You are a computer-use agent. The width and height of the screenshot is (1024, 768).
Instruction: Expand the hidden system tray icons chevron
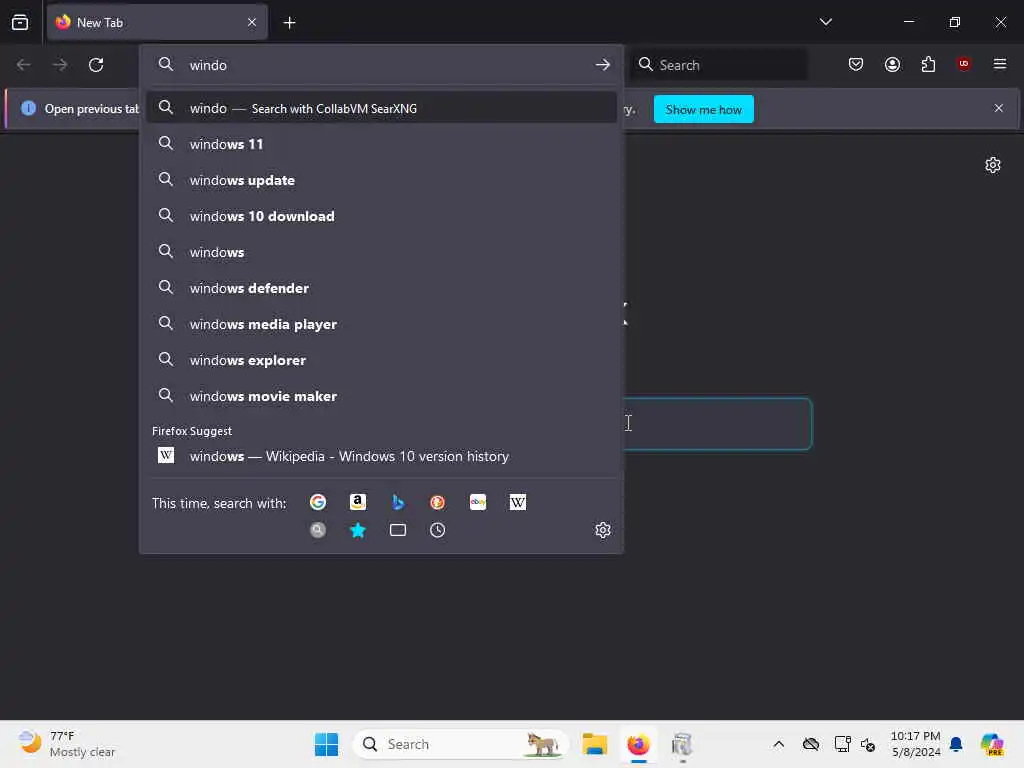coord(778,744)
